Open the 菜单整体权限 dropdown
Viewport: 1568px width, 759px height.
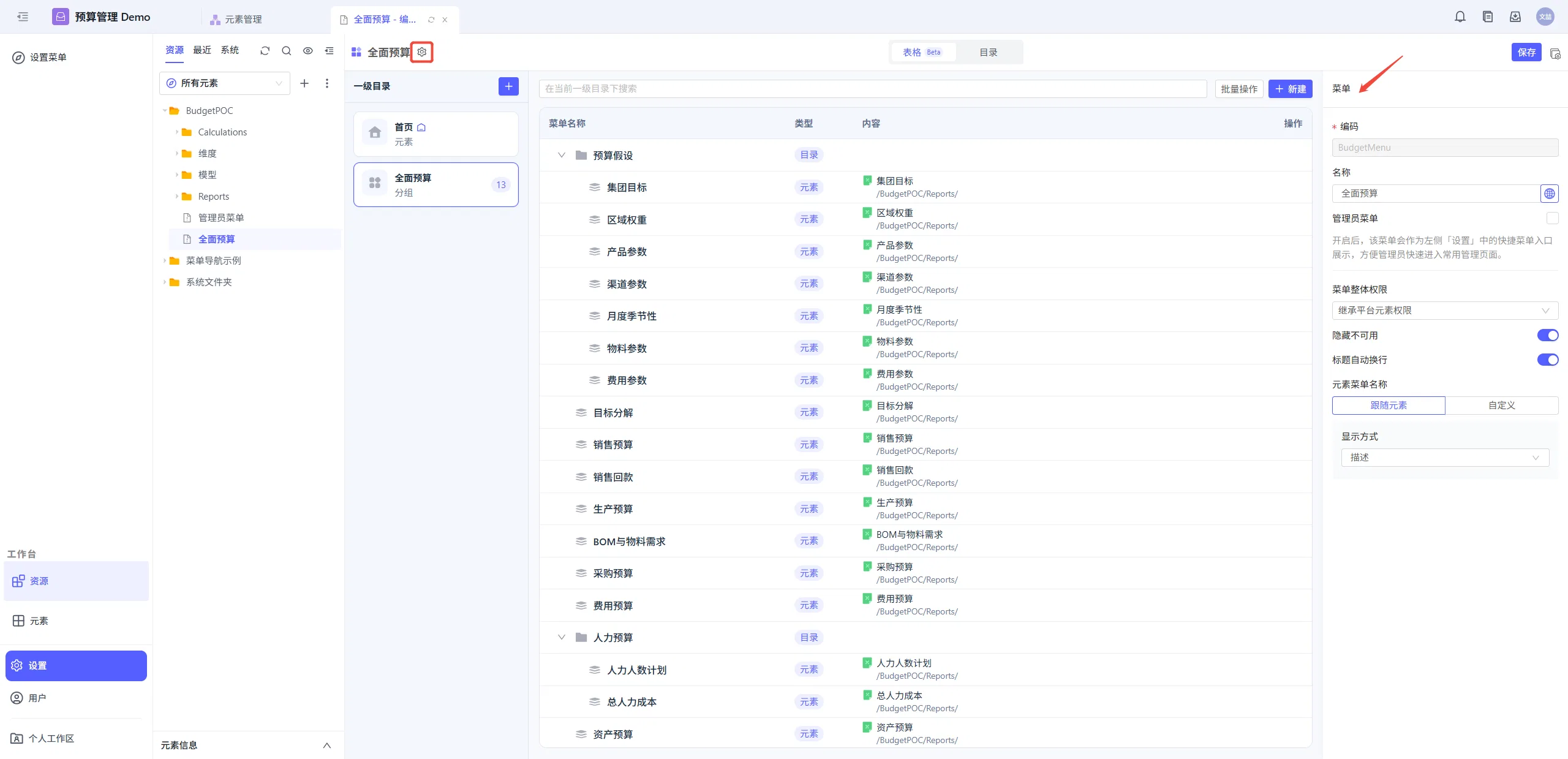click(1445, 311)
